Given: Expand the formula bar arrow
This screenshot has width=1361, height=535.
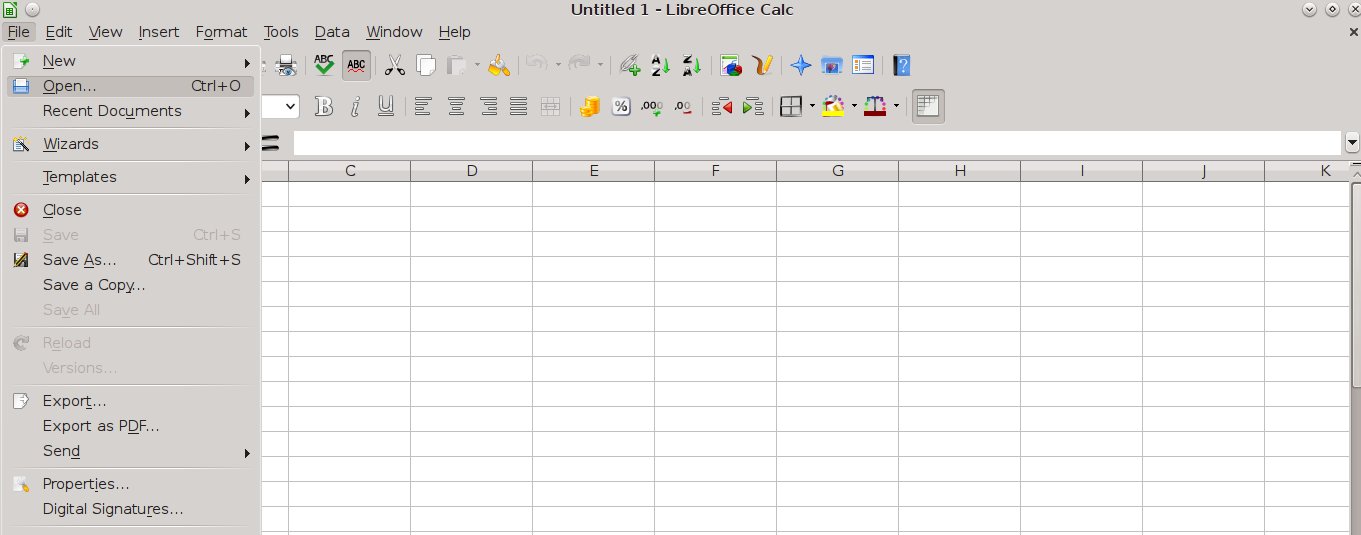Looking at the screenshot, I should (1352, 143).
